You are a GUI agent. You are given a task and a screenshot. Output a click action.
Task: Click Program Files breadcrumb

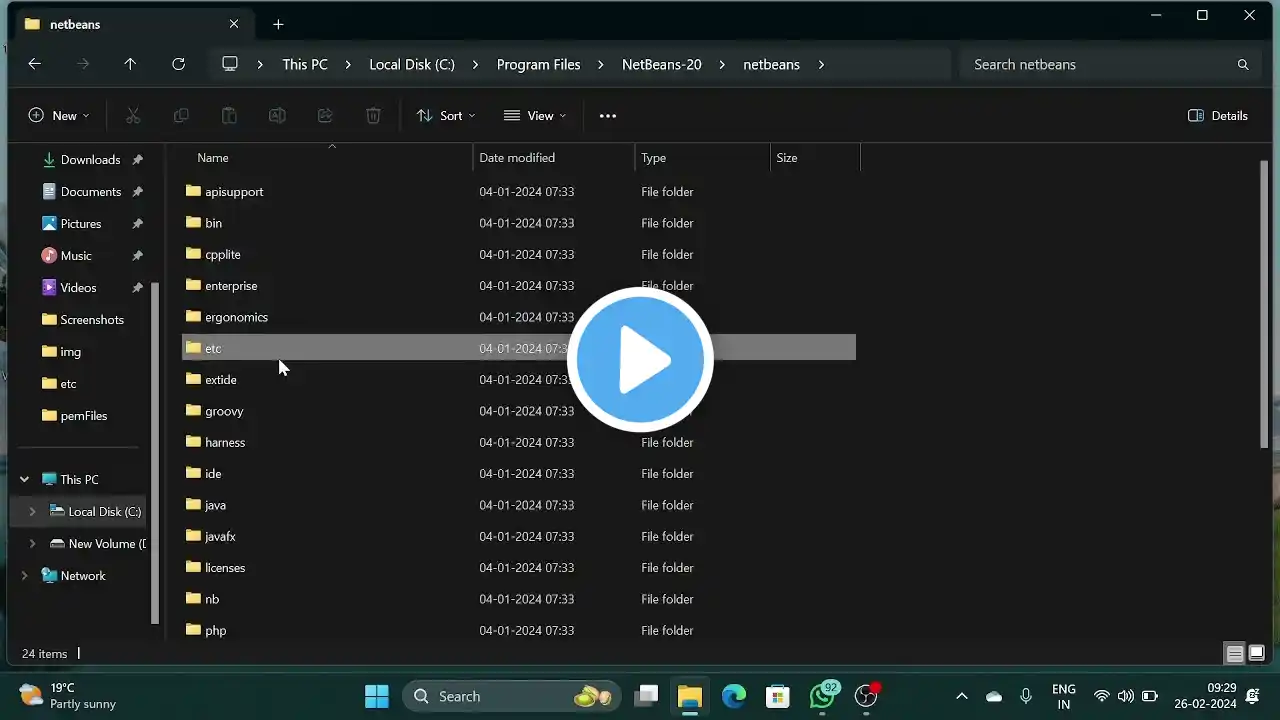[538, 64]
